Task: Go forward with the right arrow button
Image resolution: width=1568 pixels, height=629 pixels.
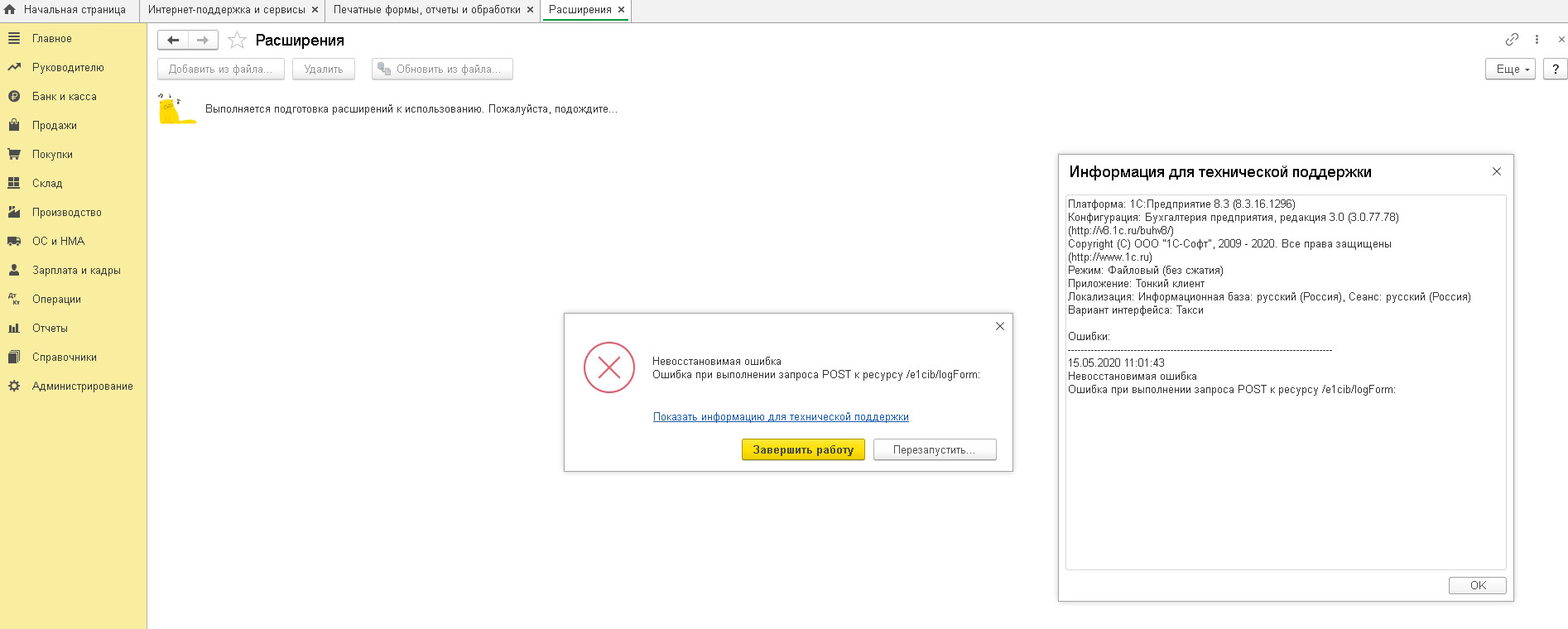Action: [x=203, y=40]
